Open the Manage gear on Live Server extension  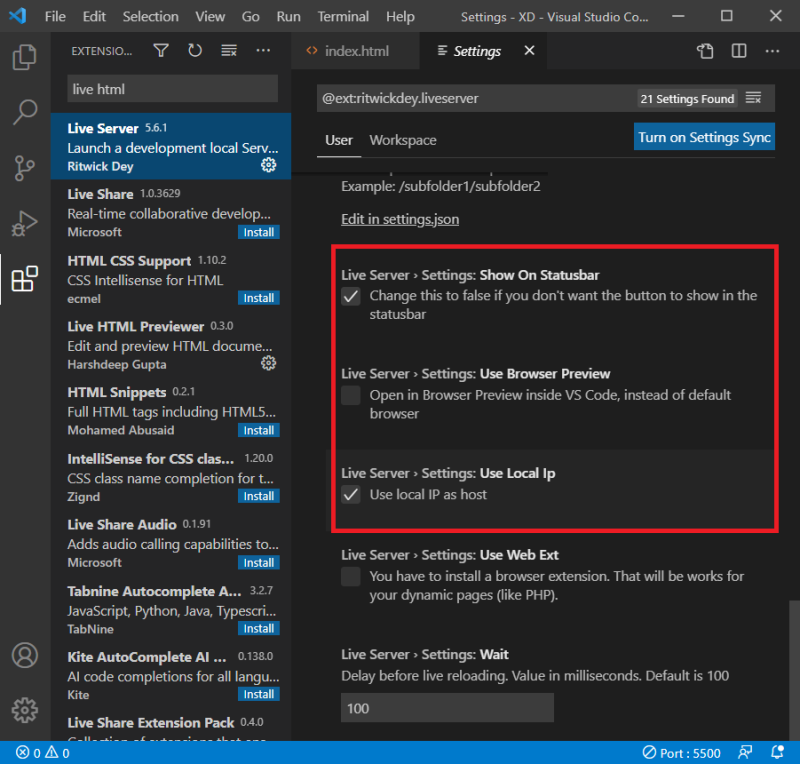[x=267, y=165]
